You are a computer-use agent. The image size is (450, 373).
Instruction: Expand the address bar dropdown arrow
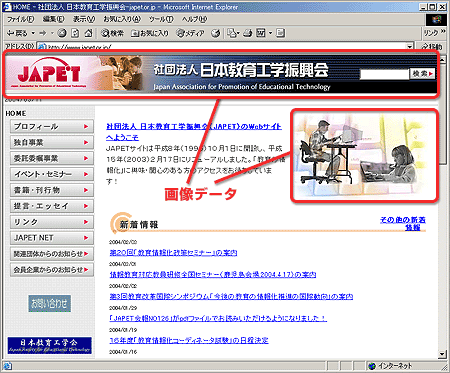click(x=410, y=46)
